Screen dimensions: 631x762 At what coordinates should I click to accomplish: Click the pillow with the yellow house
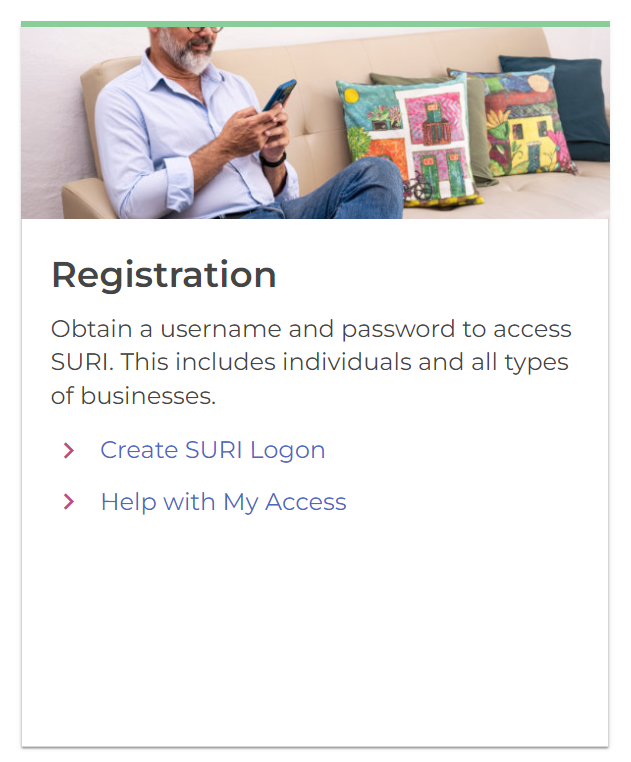(x=520, y=120)
